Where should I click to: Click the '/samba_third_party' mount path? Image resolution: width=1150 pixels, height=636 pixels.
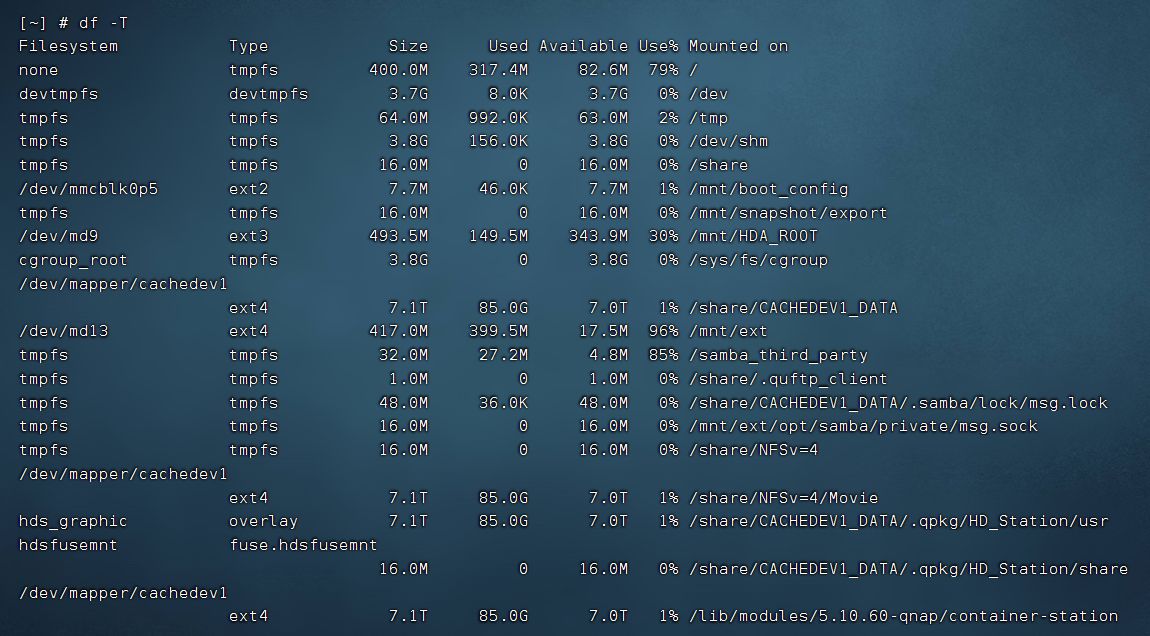(x=778, y=355)
